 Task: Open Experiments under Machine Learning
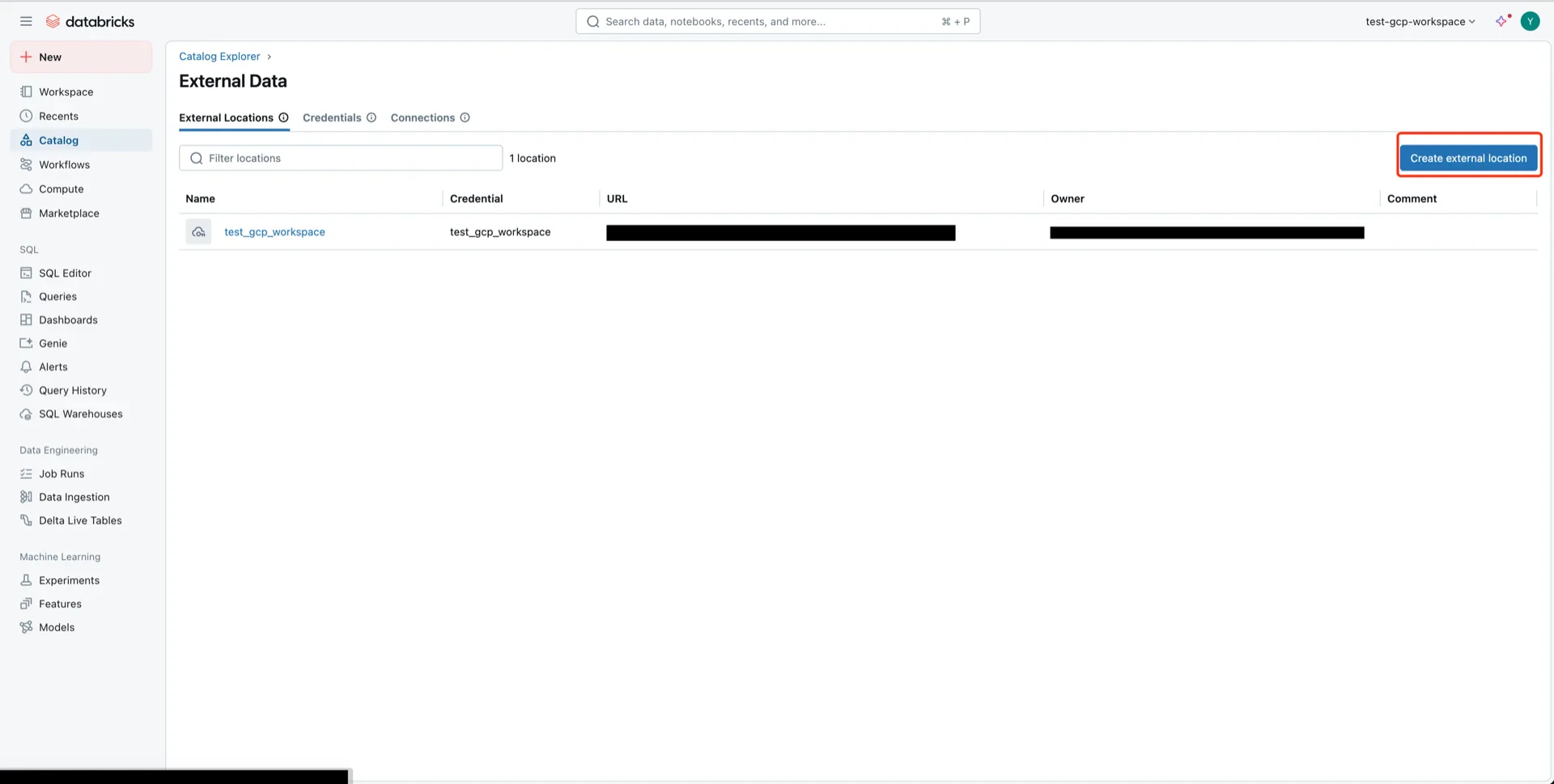[81, 581]
